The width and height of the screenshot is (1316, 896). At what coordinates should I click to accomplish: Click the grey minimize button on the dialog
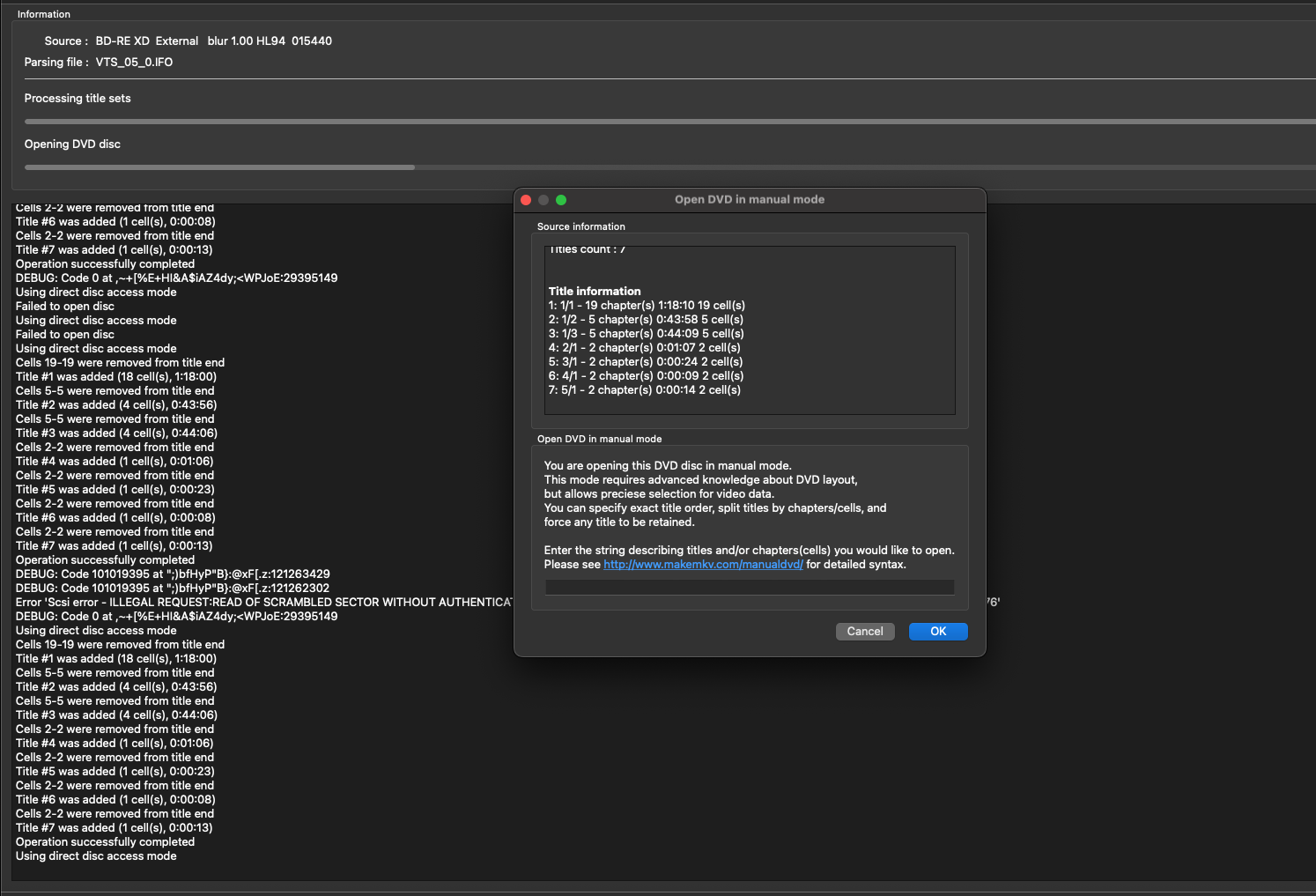pyautogui.click(x=543, y=200)
